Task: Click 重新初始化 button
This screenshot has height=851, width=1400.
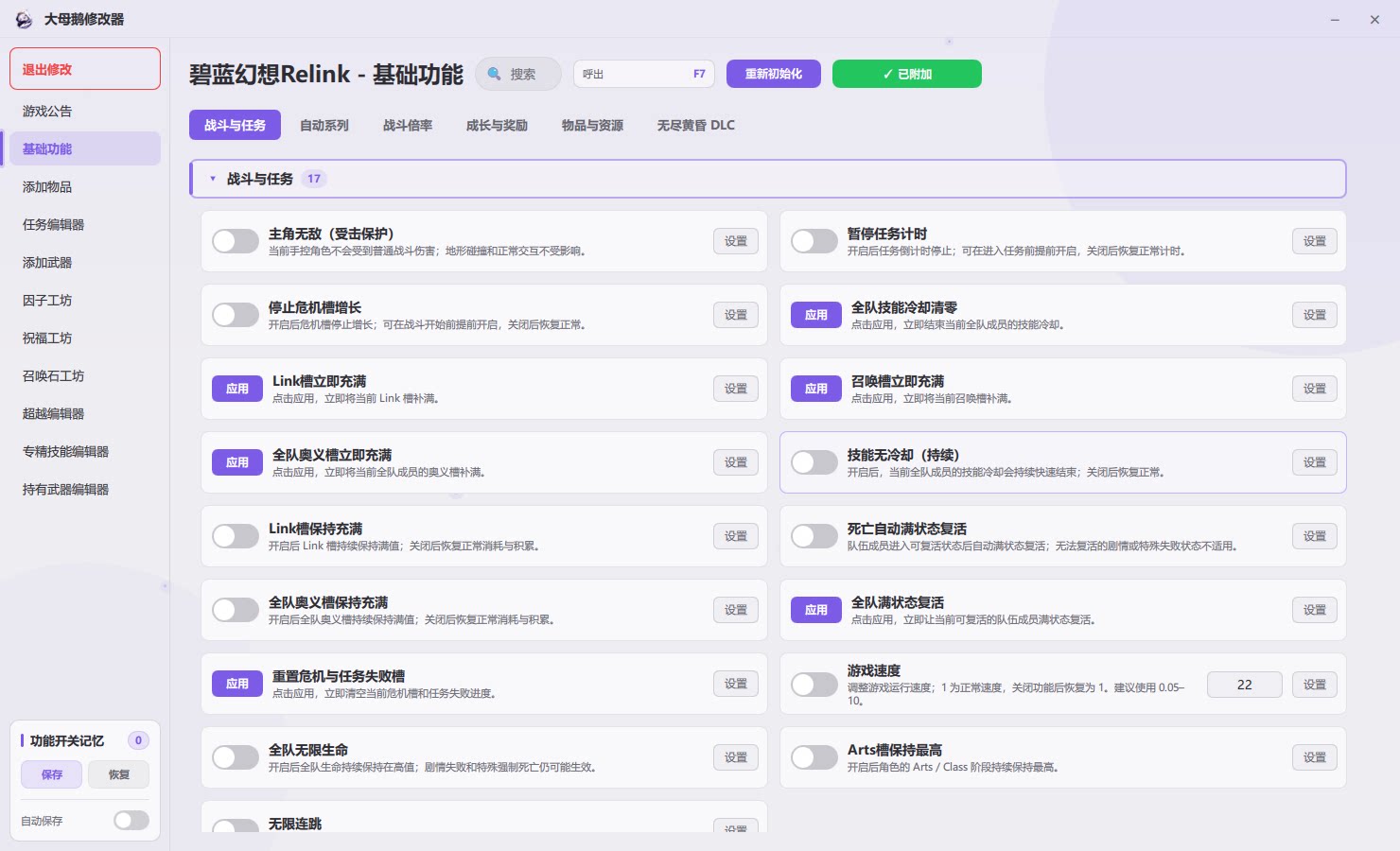Action: 774,74
